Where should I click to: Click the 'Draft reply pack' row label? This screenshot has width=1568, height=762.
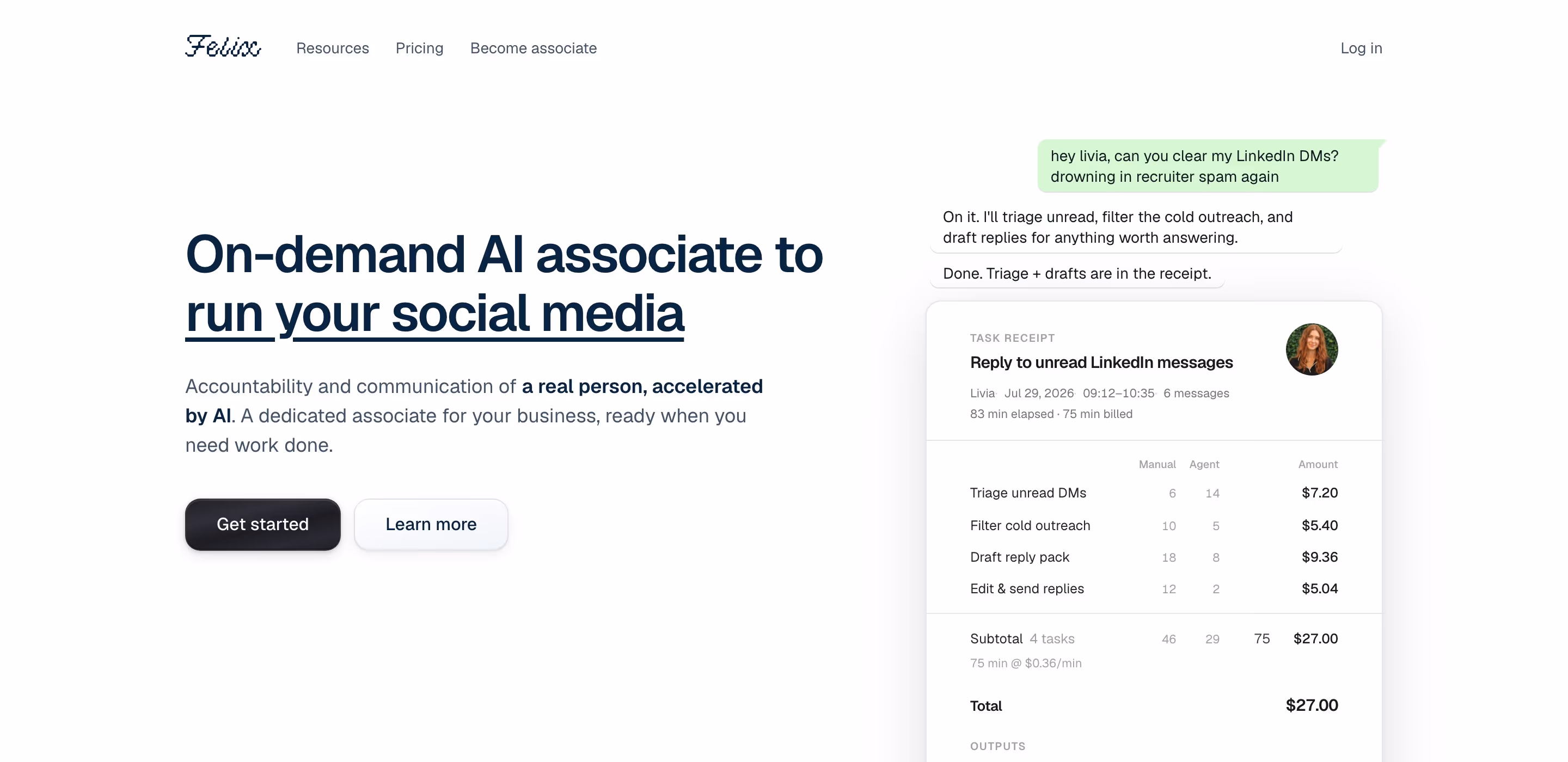(x=1020, y=557)
